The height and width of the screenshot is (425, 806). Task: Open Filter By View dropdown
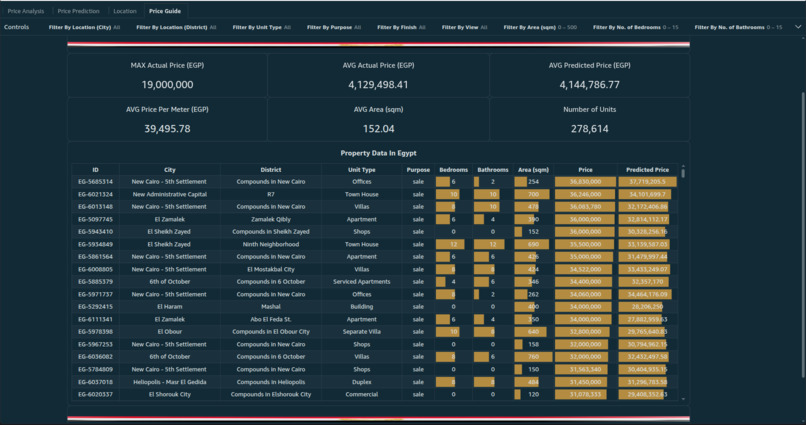[x=465, y=27]
